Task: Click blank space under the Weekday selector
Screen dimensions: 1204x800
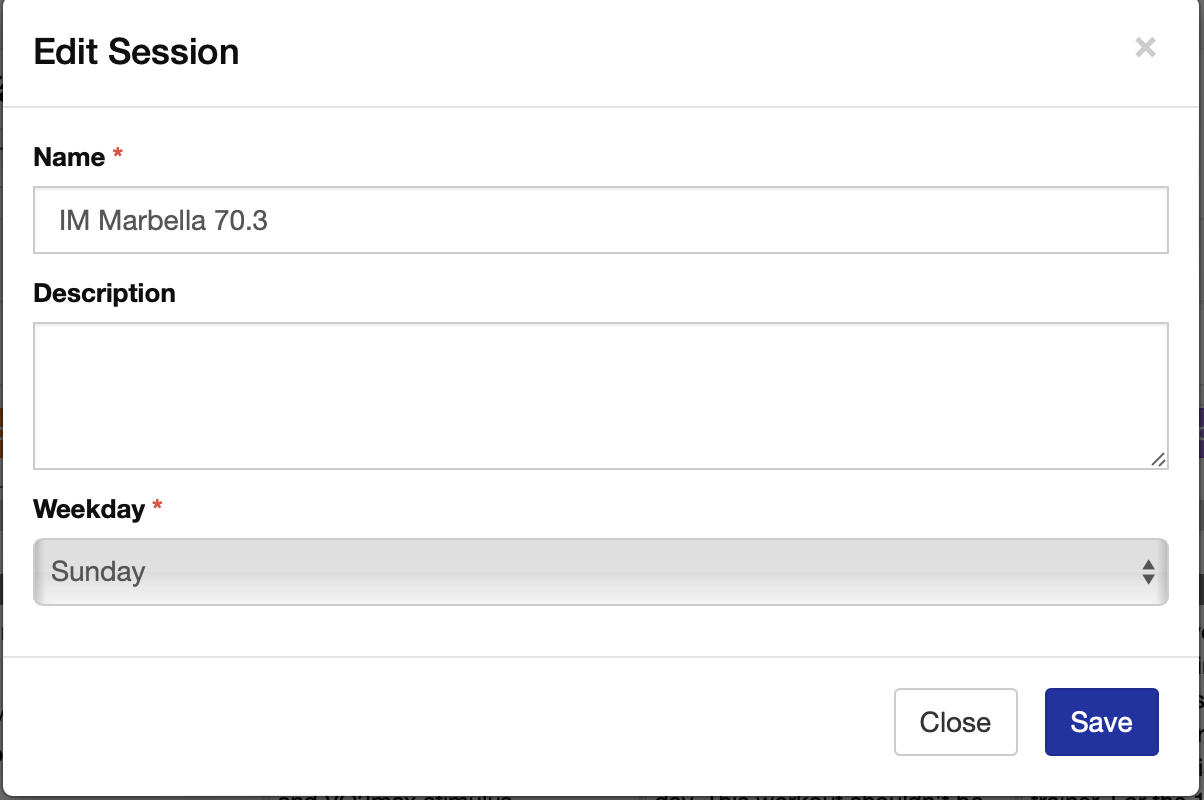Action: pos(601,630)
